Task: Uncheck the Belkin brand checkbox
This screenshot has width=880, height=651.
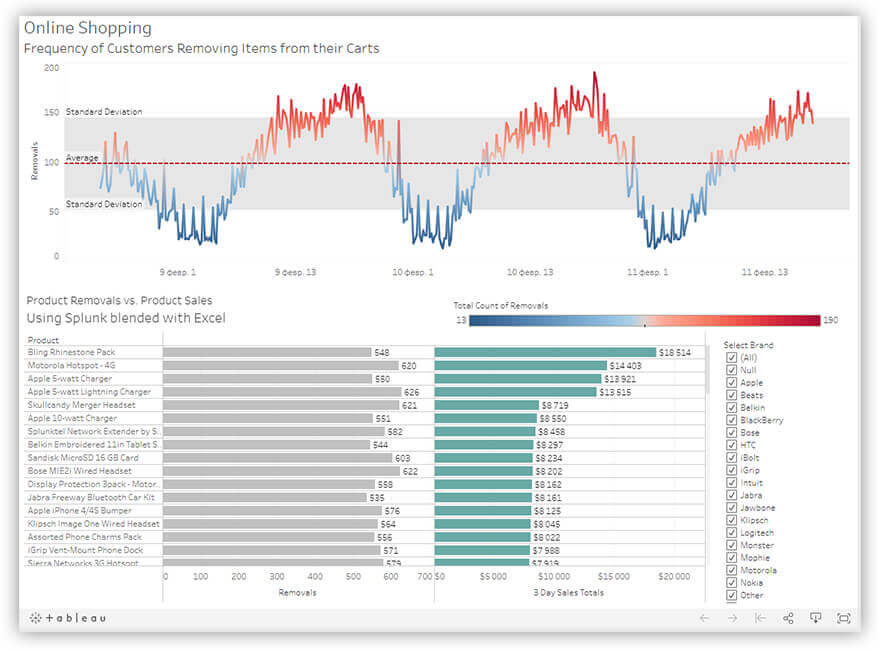Action: (x=731, y=407)
